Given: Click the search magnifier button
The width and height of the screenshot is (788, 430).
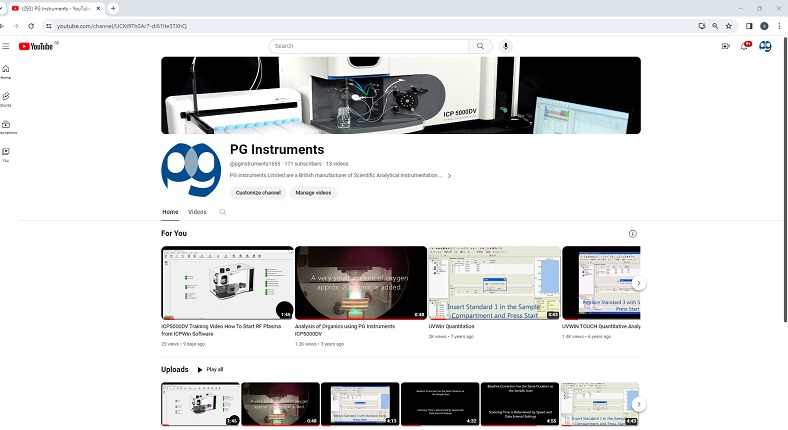Looking at the screenshot, I should click(480, 46).
